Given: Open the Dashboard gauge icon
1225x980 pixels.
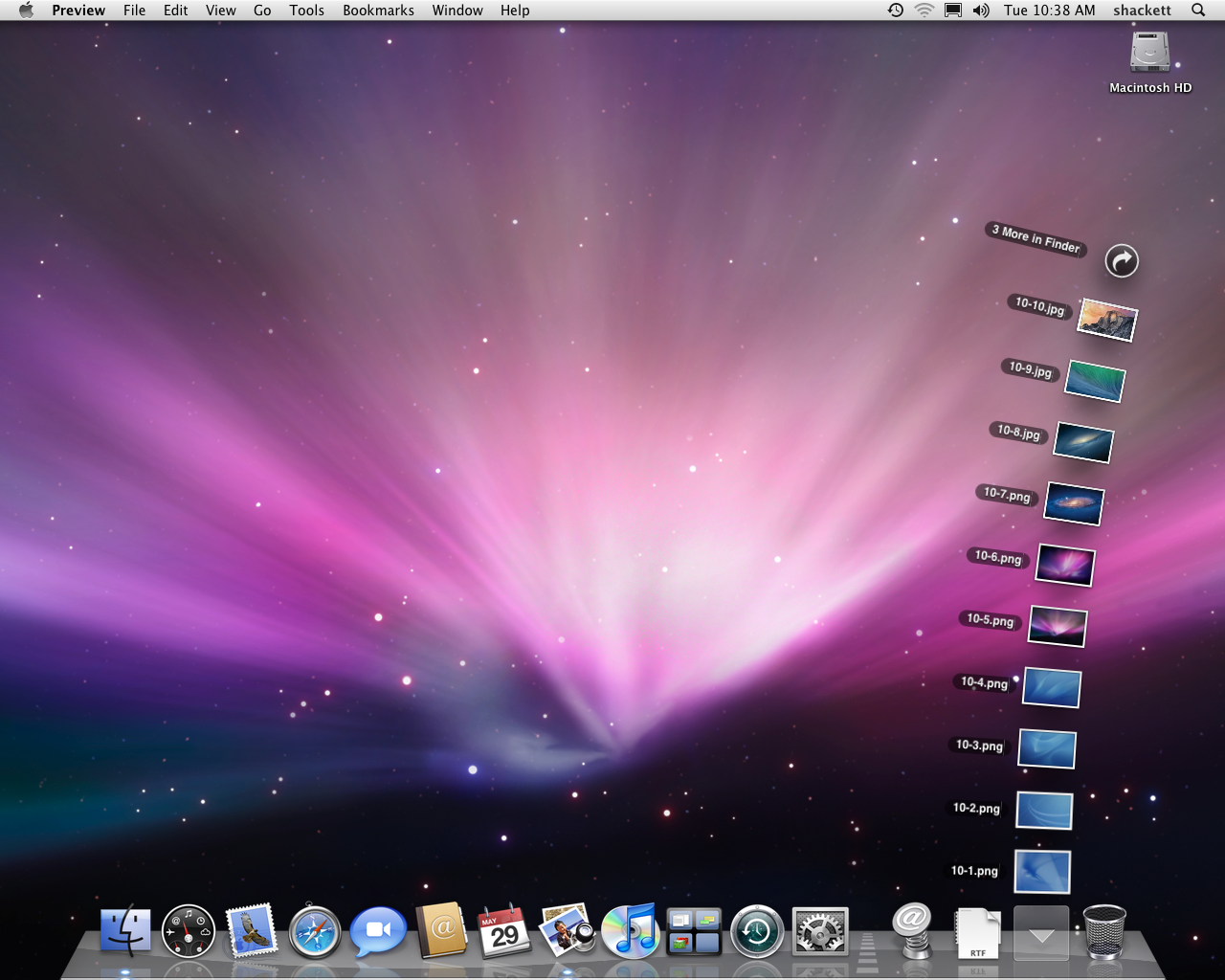Looking at the screenshot, I should 189,931.
